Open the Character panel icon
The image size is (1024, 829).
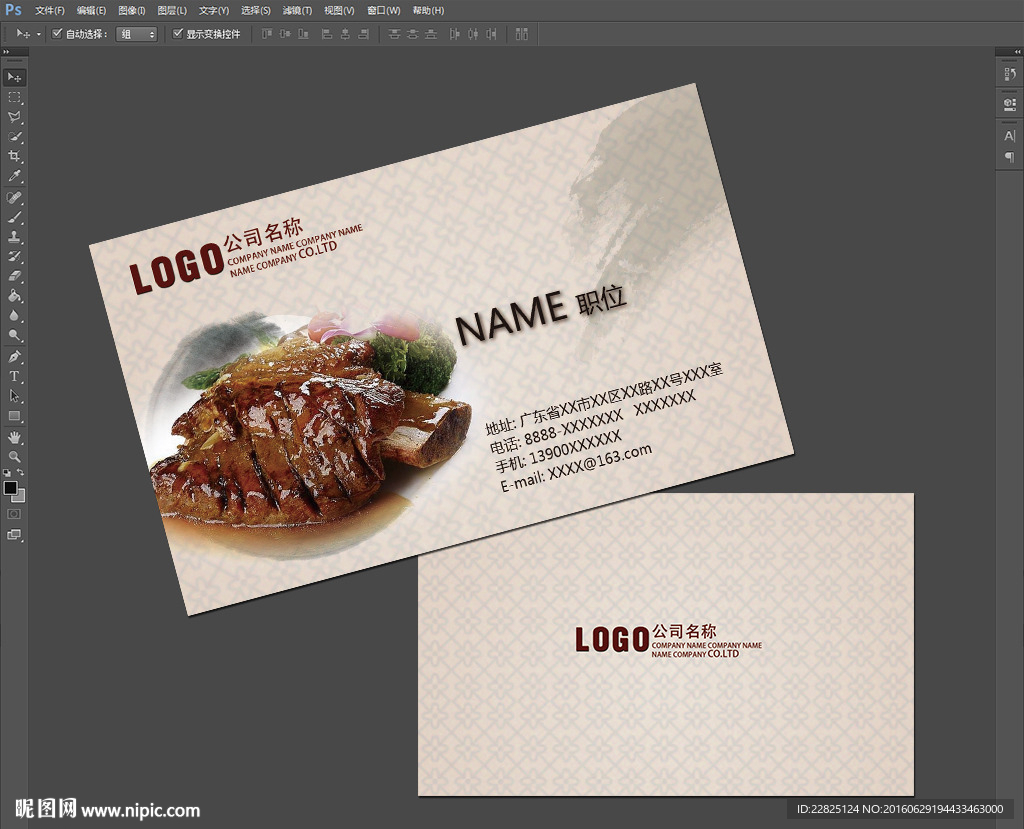[1010, 136]
